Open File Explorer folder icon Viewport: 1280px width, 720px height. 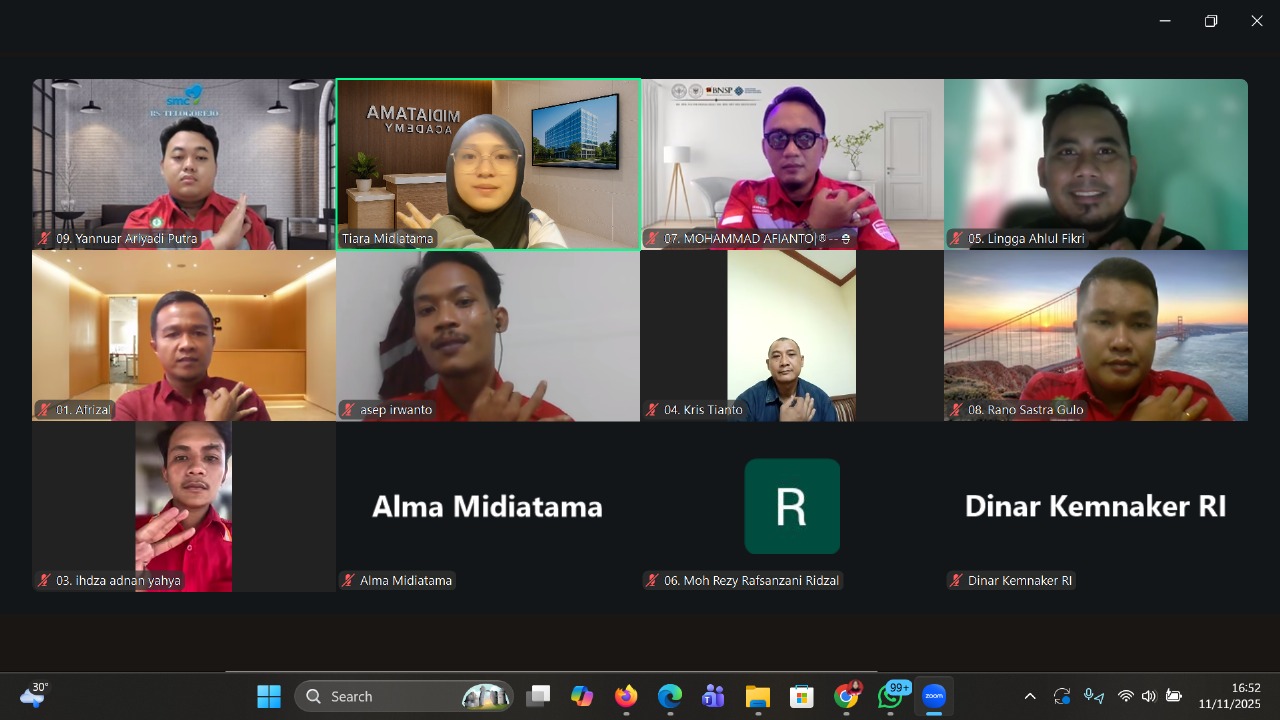point(757,696)
